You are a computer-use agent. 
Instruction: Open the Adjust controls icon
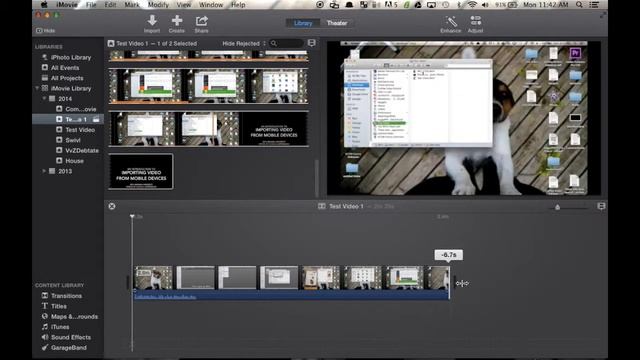[476, 20]
